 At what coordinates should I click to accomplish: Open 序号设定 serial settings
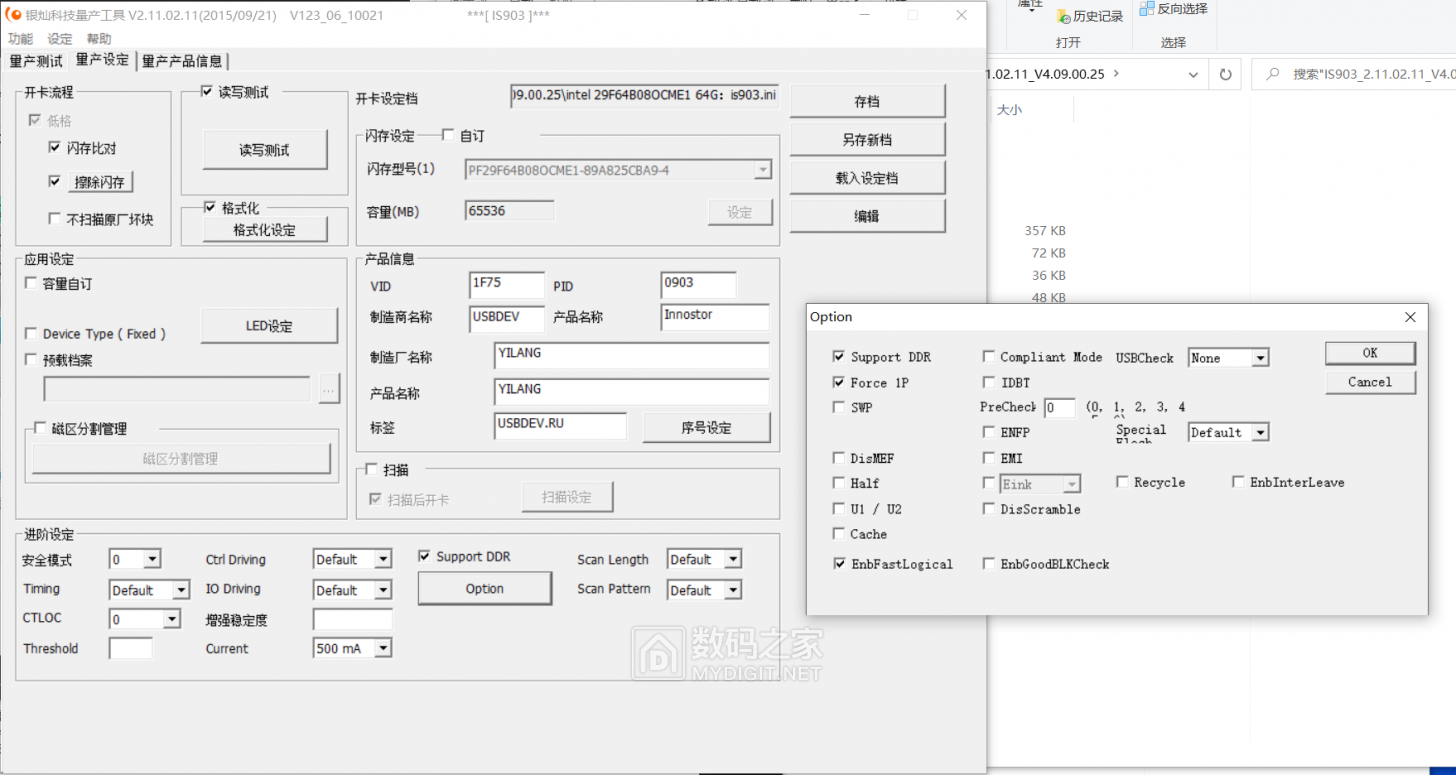point(706,427)
